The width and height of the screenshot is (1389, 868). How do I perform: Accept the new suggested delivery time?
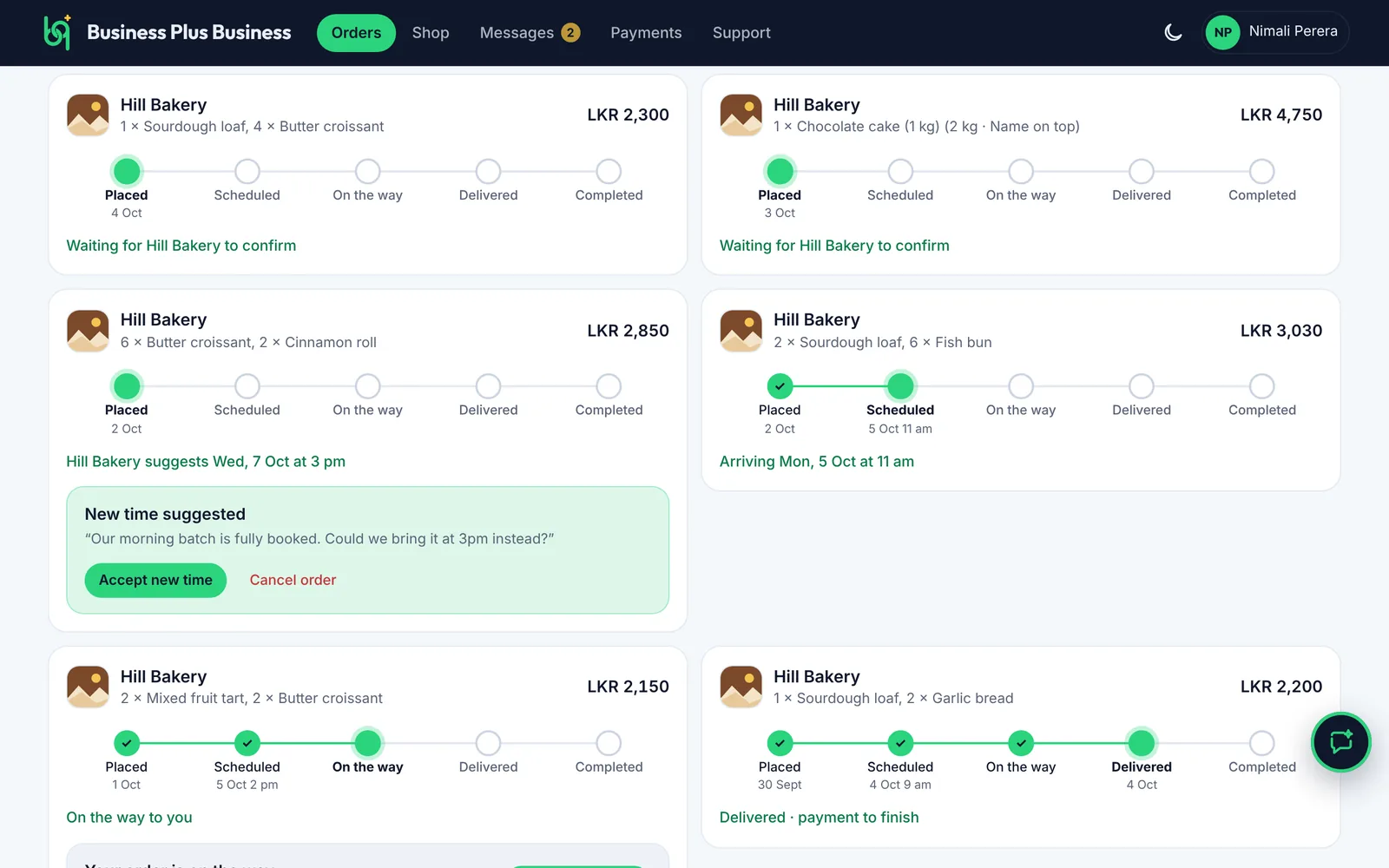point(155,580)
